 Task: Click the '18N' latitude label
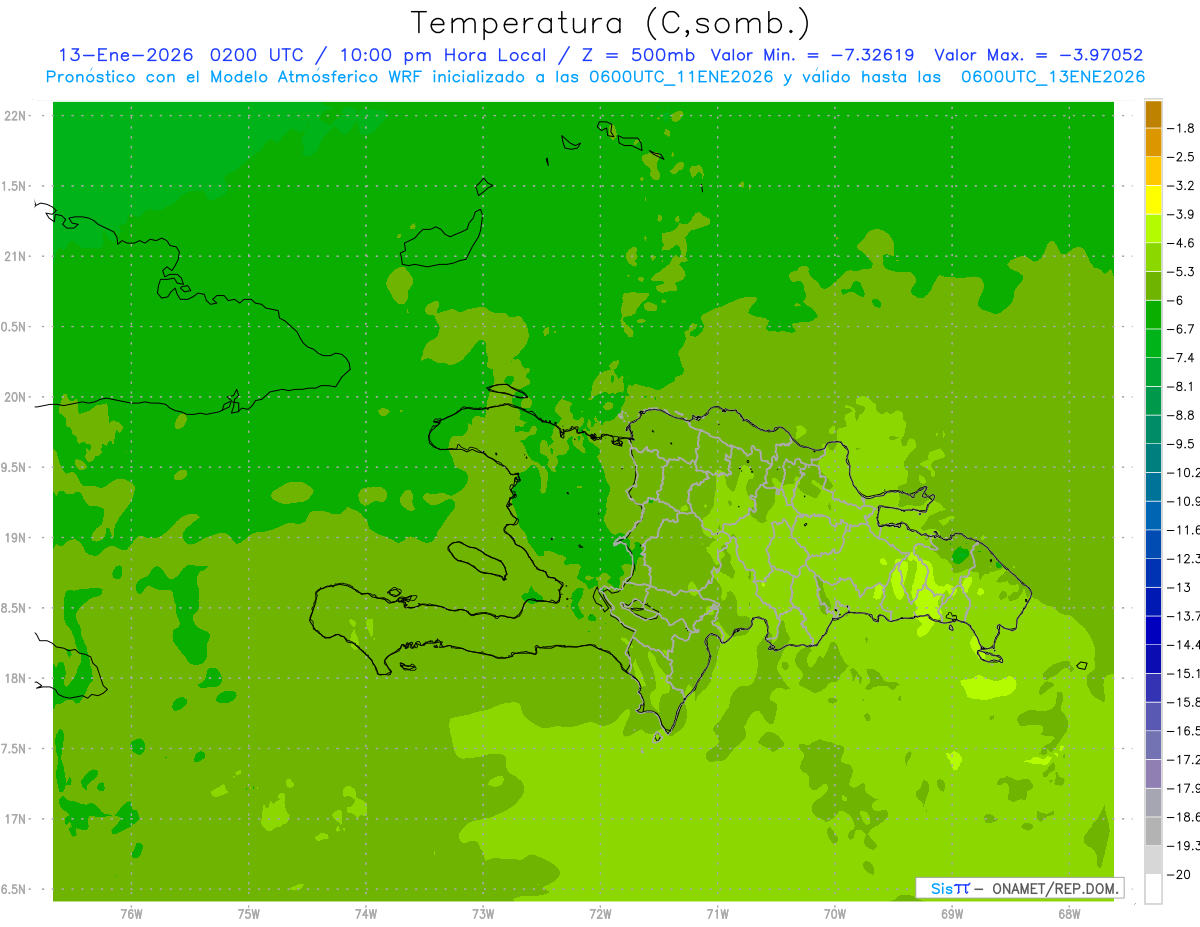16,678
